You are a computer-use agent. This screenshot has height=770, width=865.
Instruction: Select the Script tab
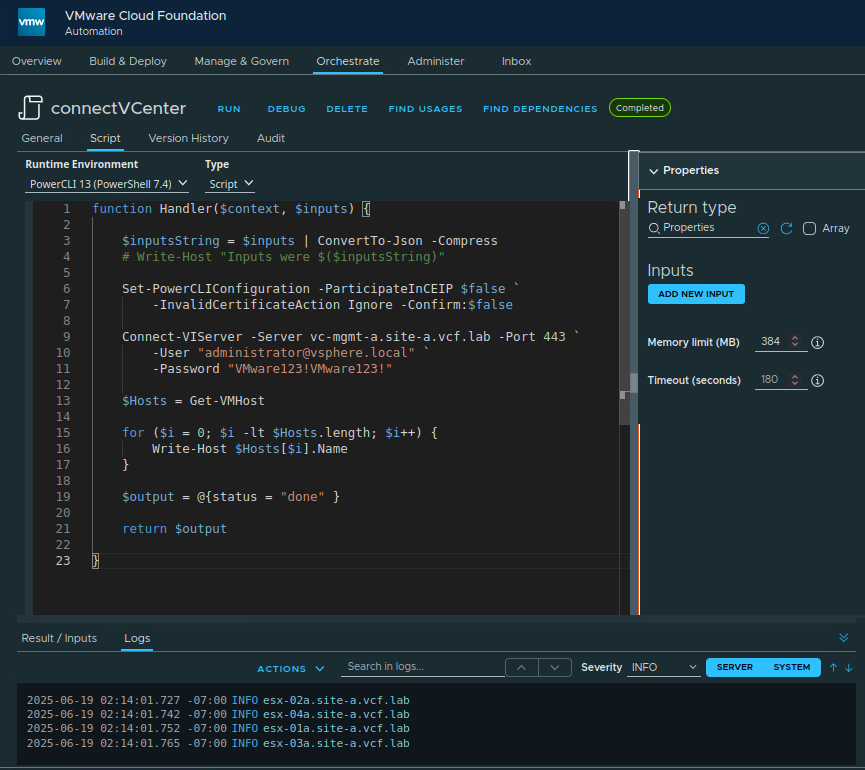[105, 138]
